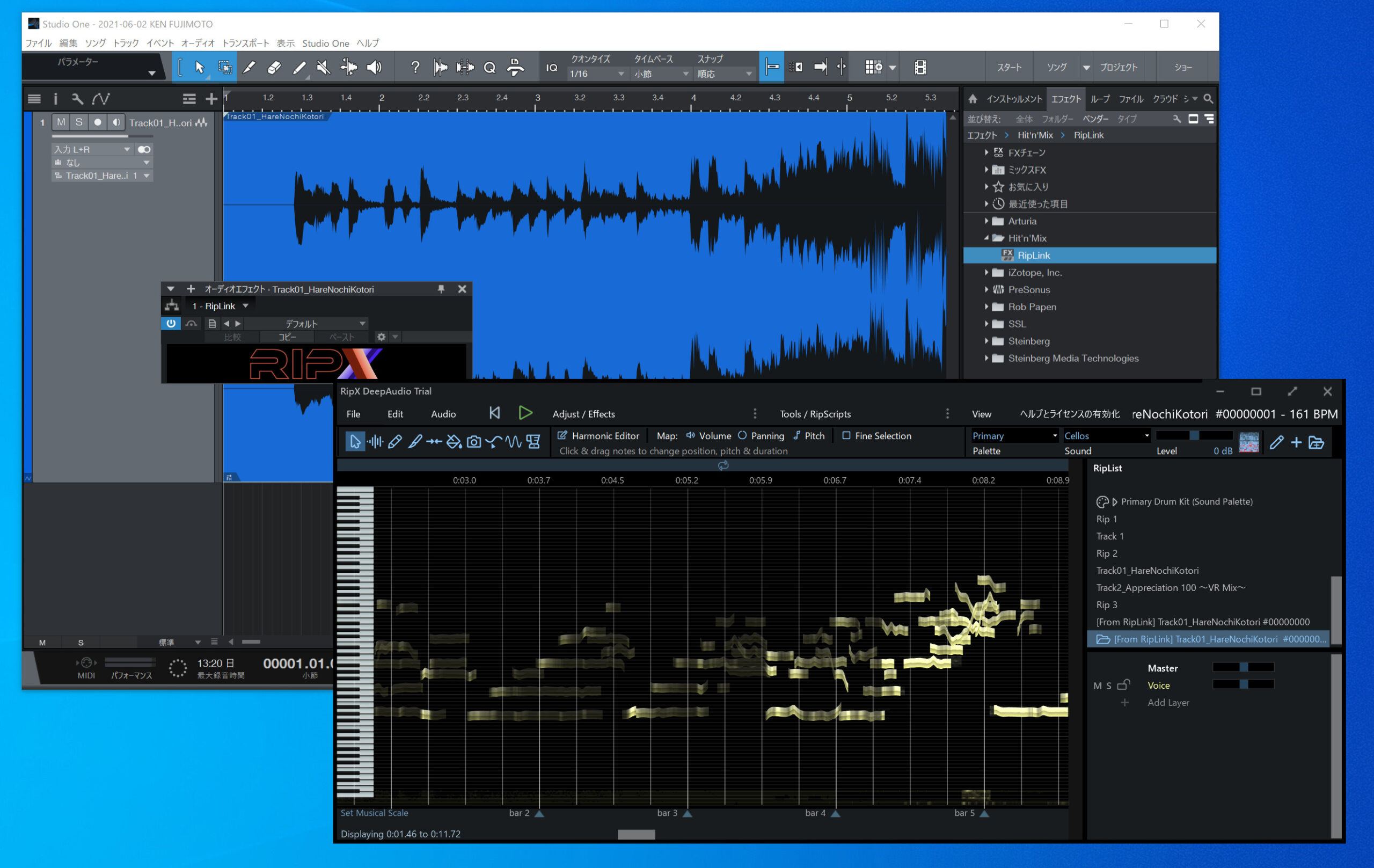1374x868 pixels.
Task: Open the plugin settings gear icon
Action: (x=381, y=337)
